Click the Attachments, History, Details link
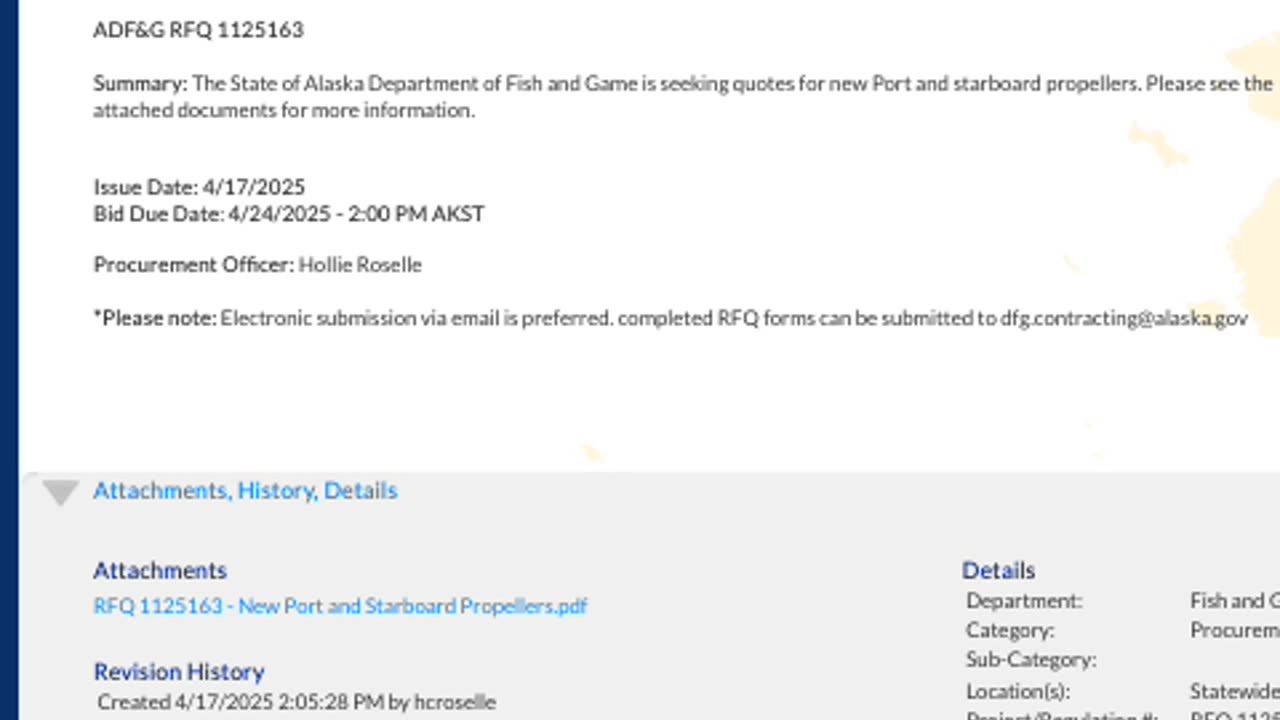The image size is (1280, 720). (245, 490)
